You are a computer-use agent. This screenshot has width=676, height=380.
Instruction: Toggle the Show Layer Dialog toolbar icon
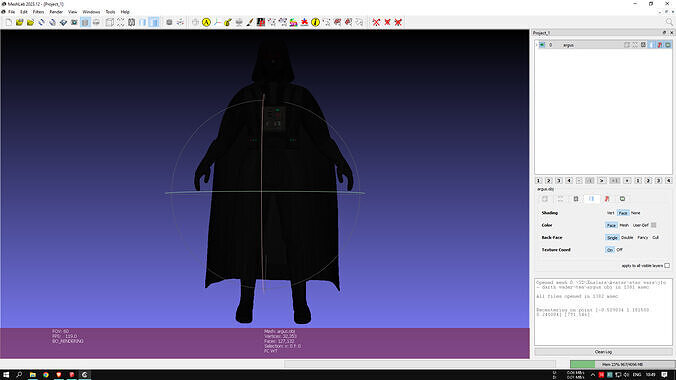[85, 22]
